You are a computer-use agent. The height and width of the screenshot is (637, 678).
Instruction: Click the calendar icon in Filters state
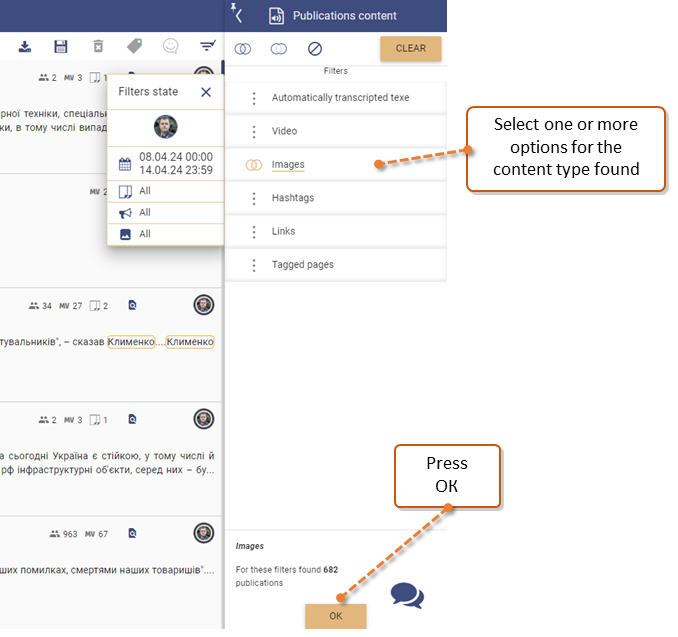[x=125, y=164]
